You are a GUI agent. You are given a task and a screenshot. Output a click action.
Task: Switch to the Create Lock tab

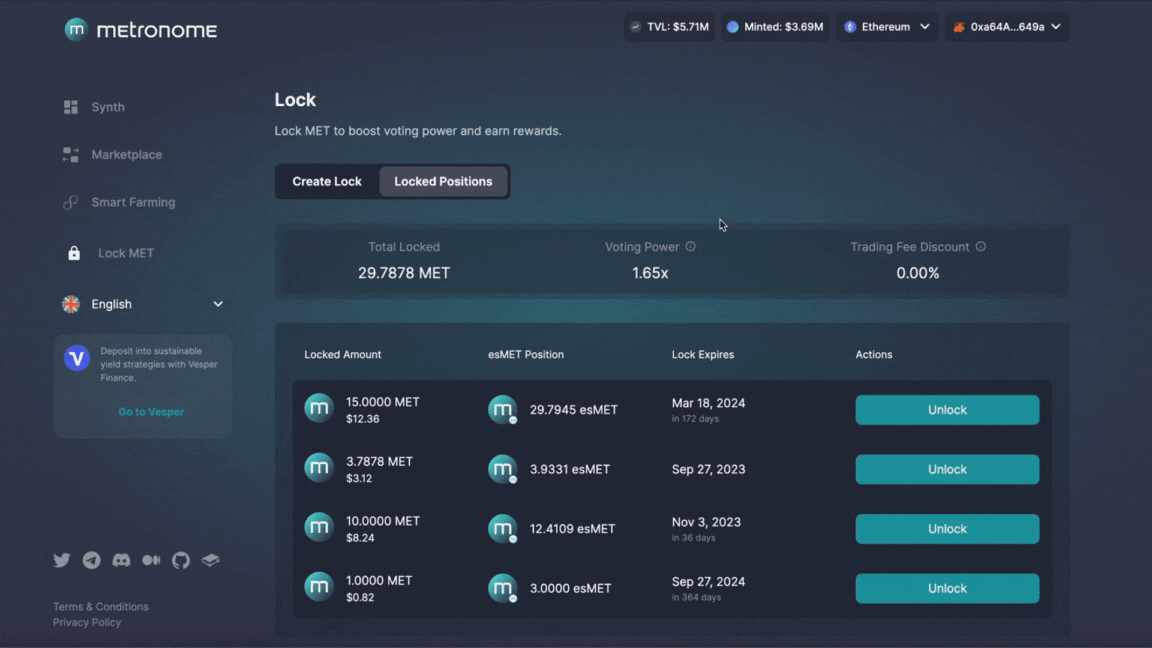(327, 181)
